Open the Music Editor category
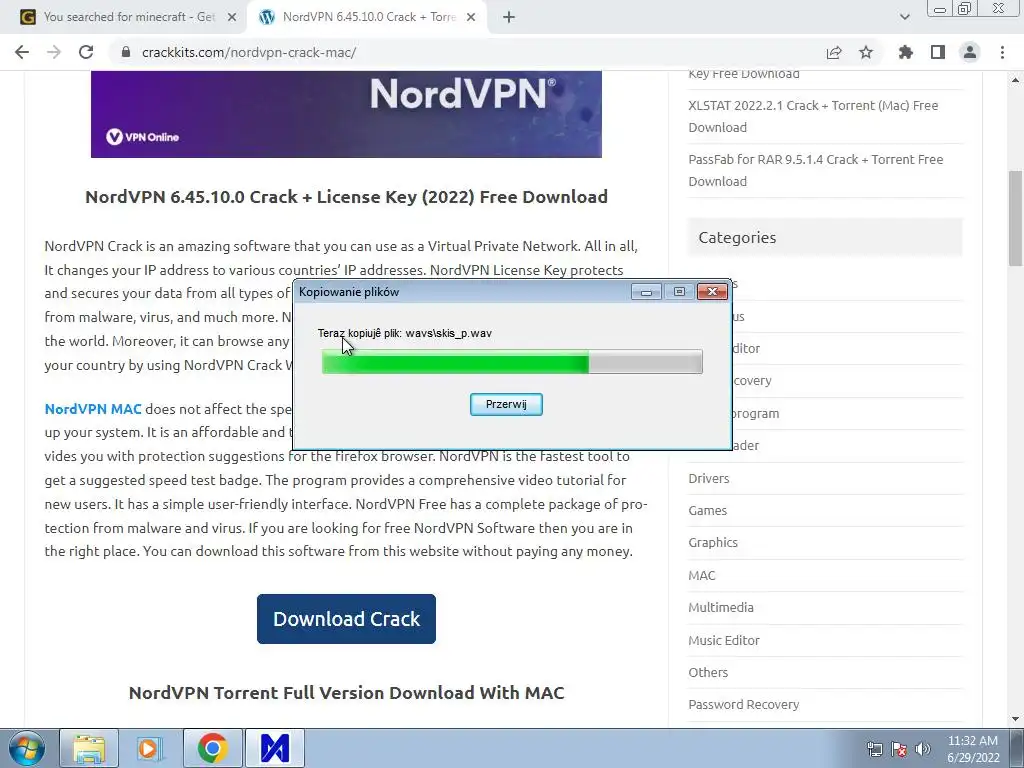 (x=724, y=640)
